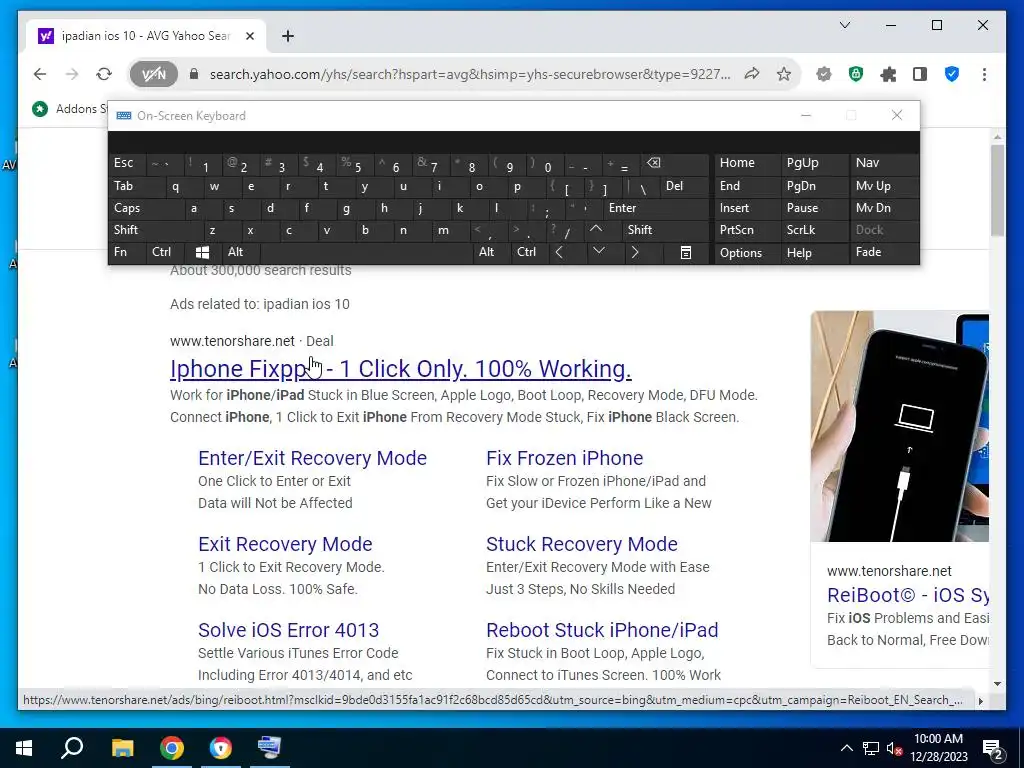Bookmark this page with the star icon
Screen dimensions: 1024x768
784,74
